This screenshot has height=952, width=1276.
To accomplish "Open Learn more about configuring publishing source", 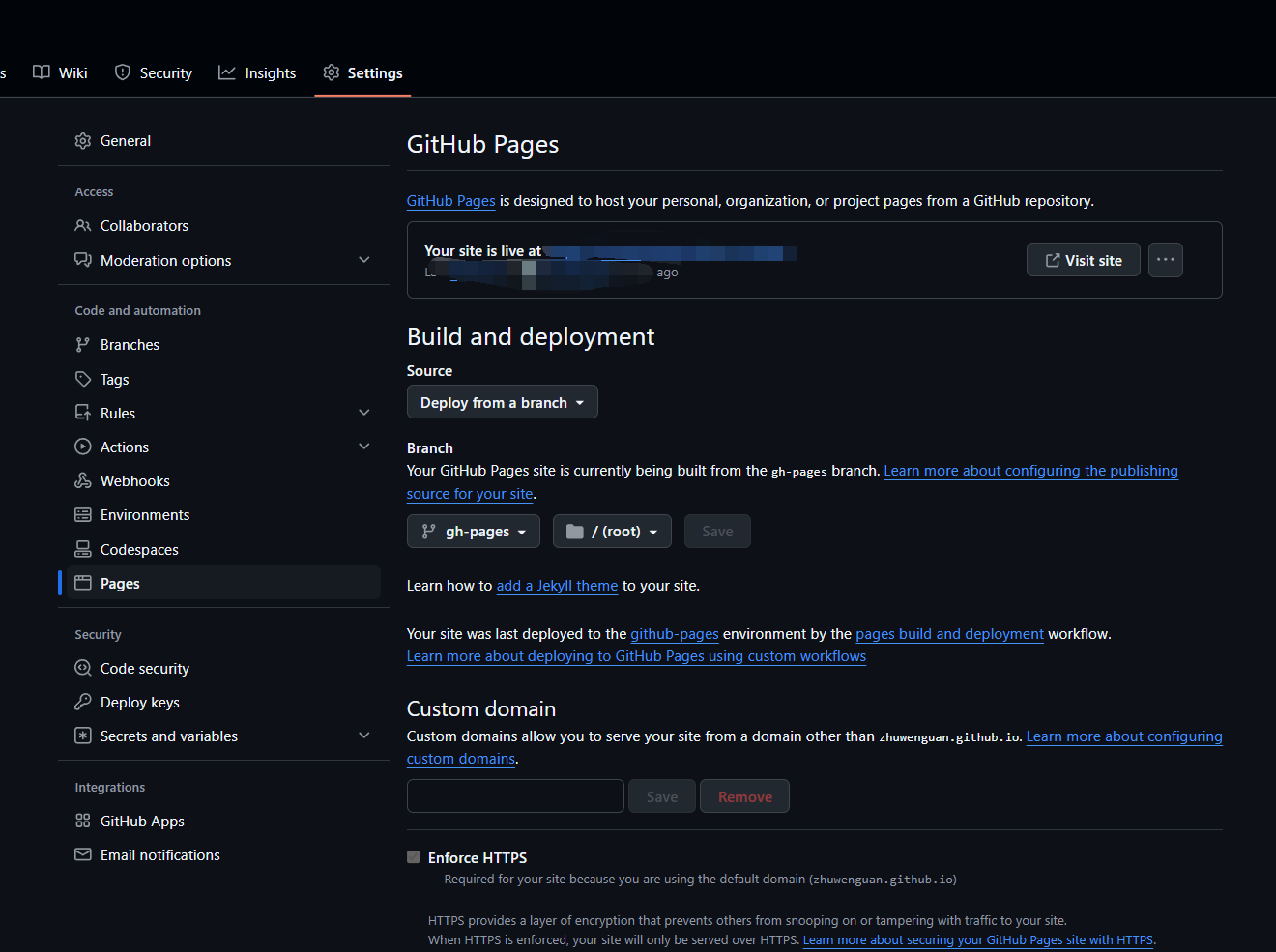I will 1030,471.
